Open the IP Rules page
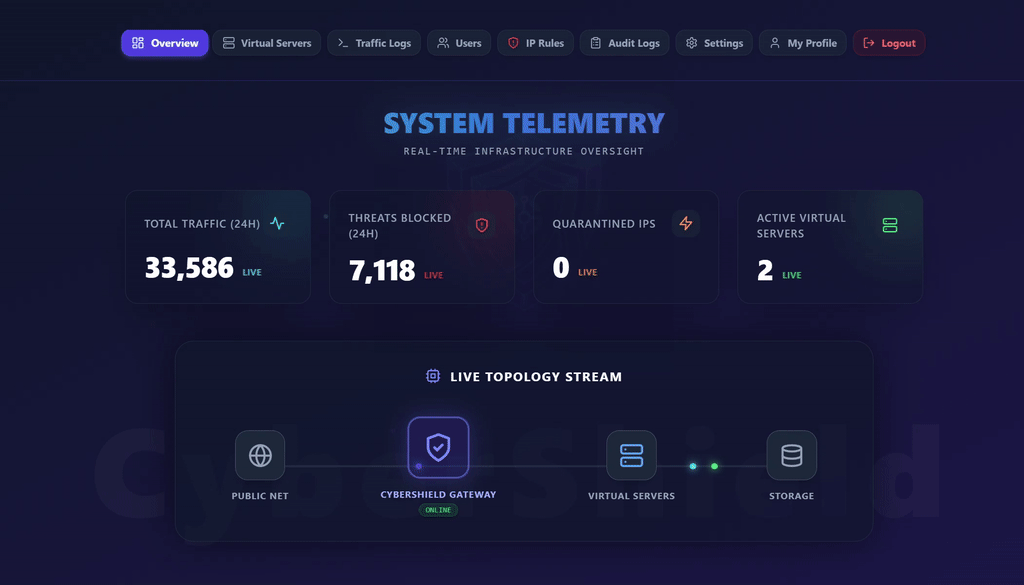 tap(535, 43)
